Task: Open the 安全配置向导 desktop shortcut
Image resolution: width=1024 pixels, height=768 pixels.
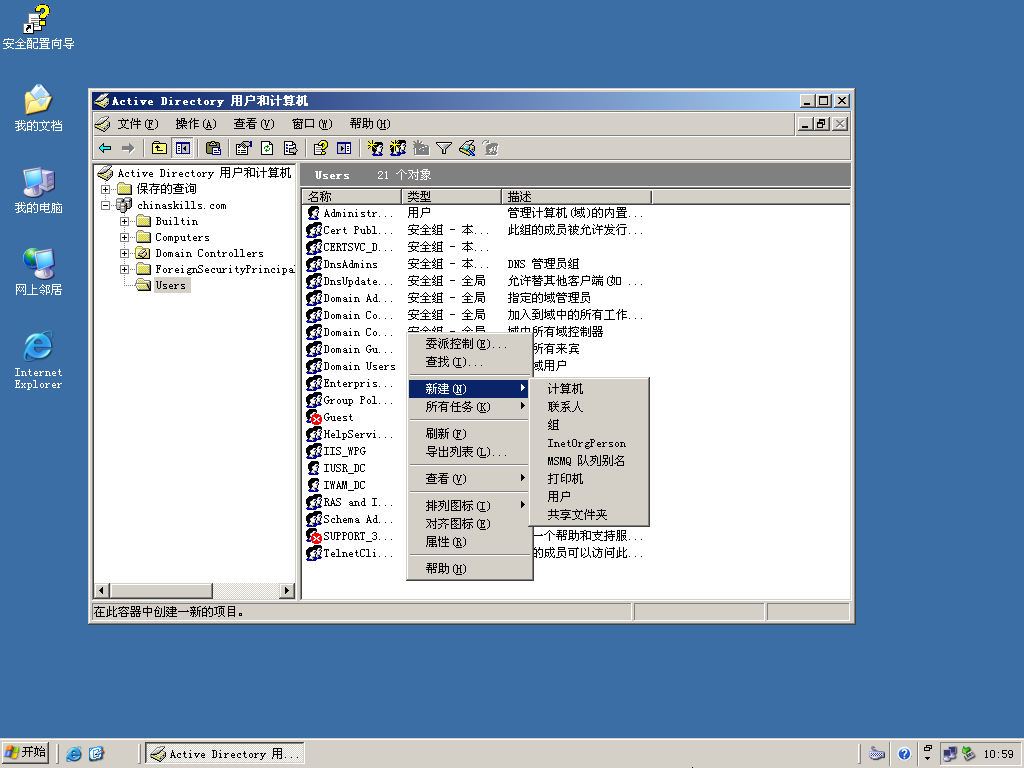Action: (x=38, y=27)
